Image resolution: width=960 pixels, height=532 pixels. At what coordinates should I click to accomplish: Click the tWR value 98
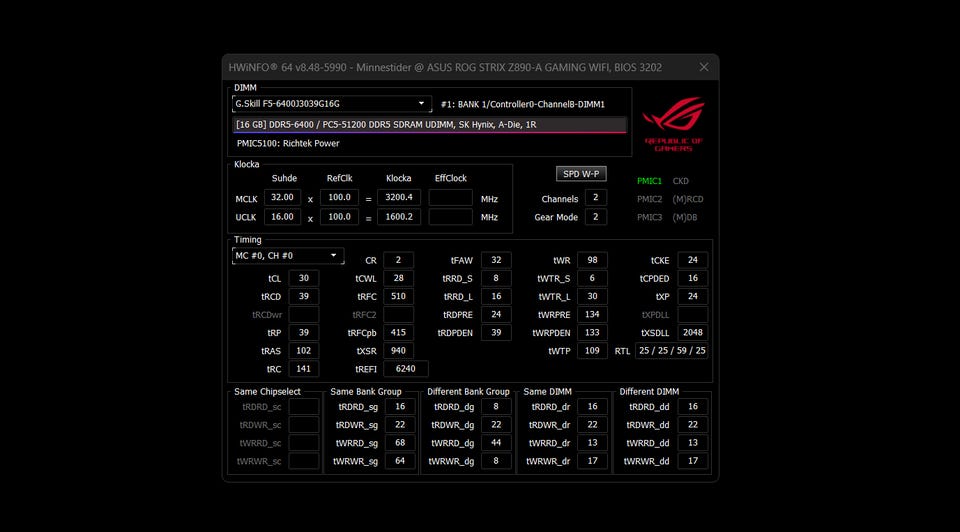tap(592, 260)
